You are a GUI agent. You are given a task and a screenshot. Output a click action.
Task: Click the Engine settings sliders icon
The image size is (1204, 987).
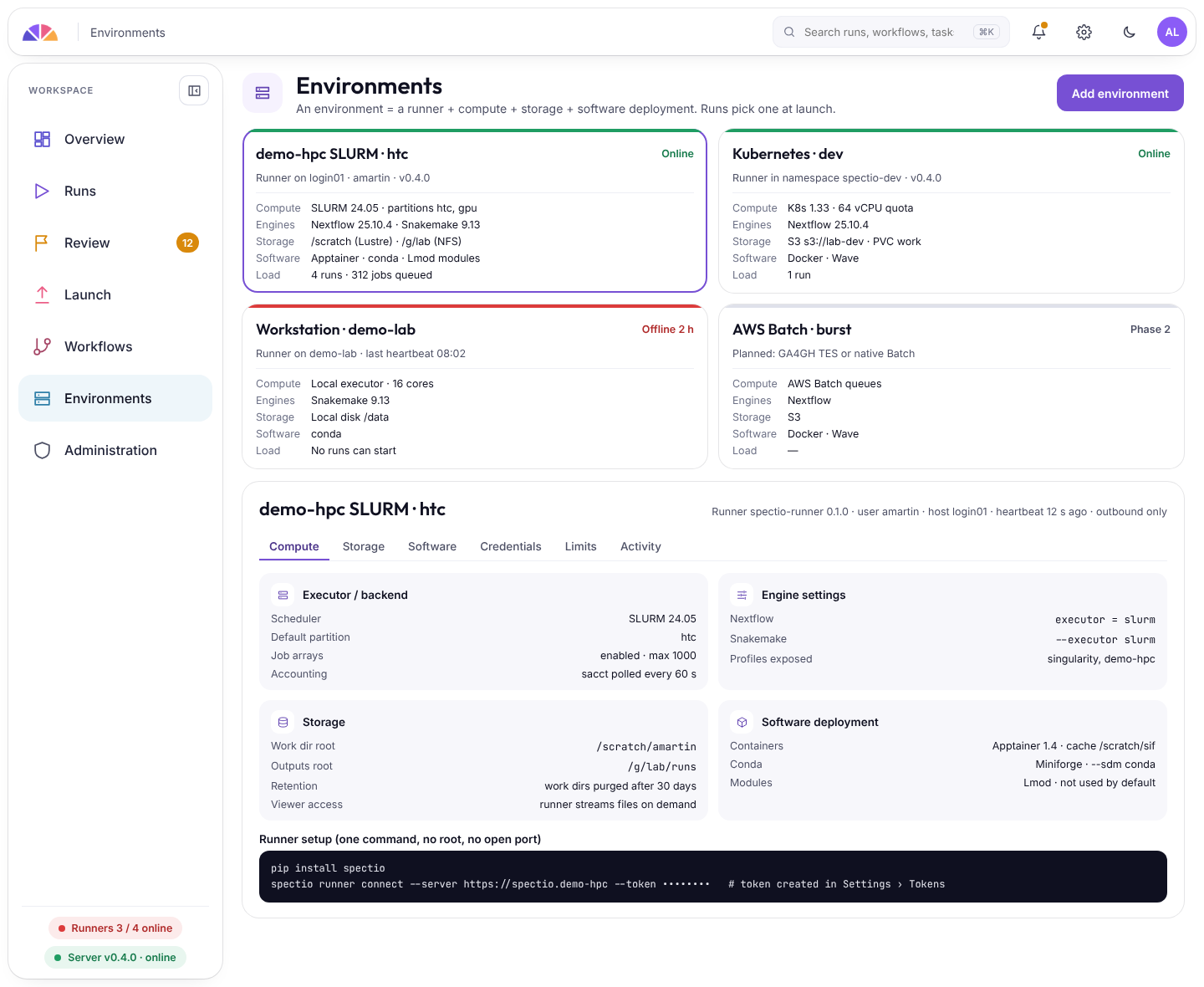[742, 595]
